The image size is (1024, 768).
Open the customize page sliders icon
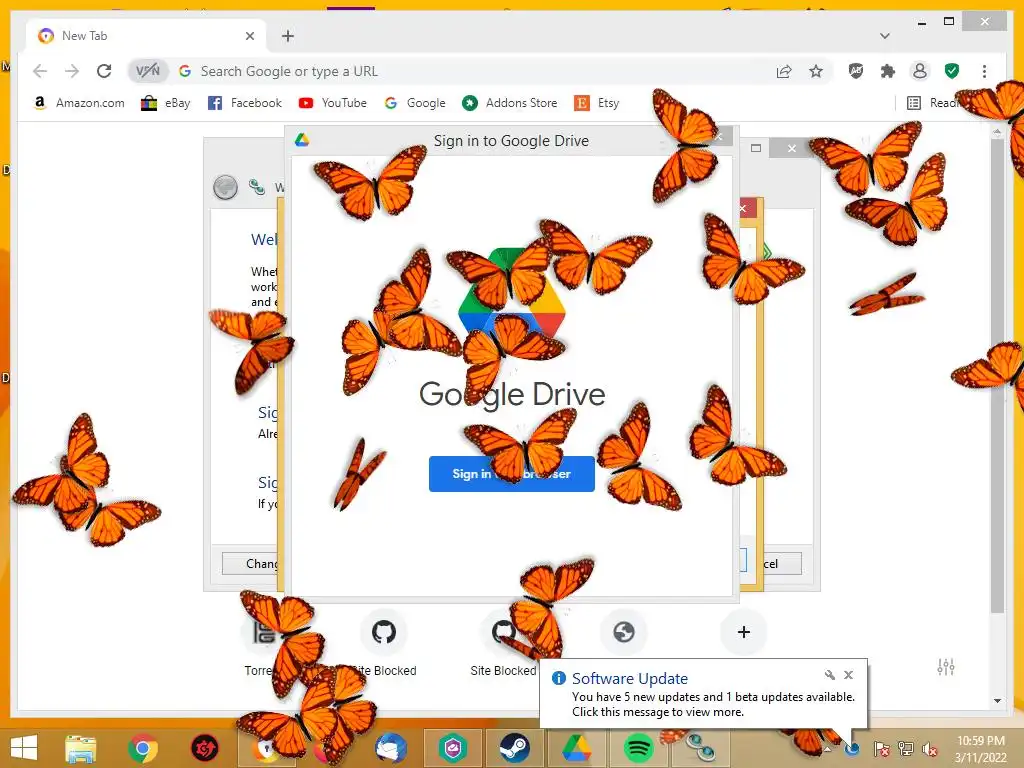coord(946,667)
